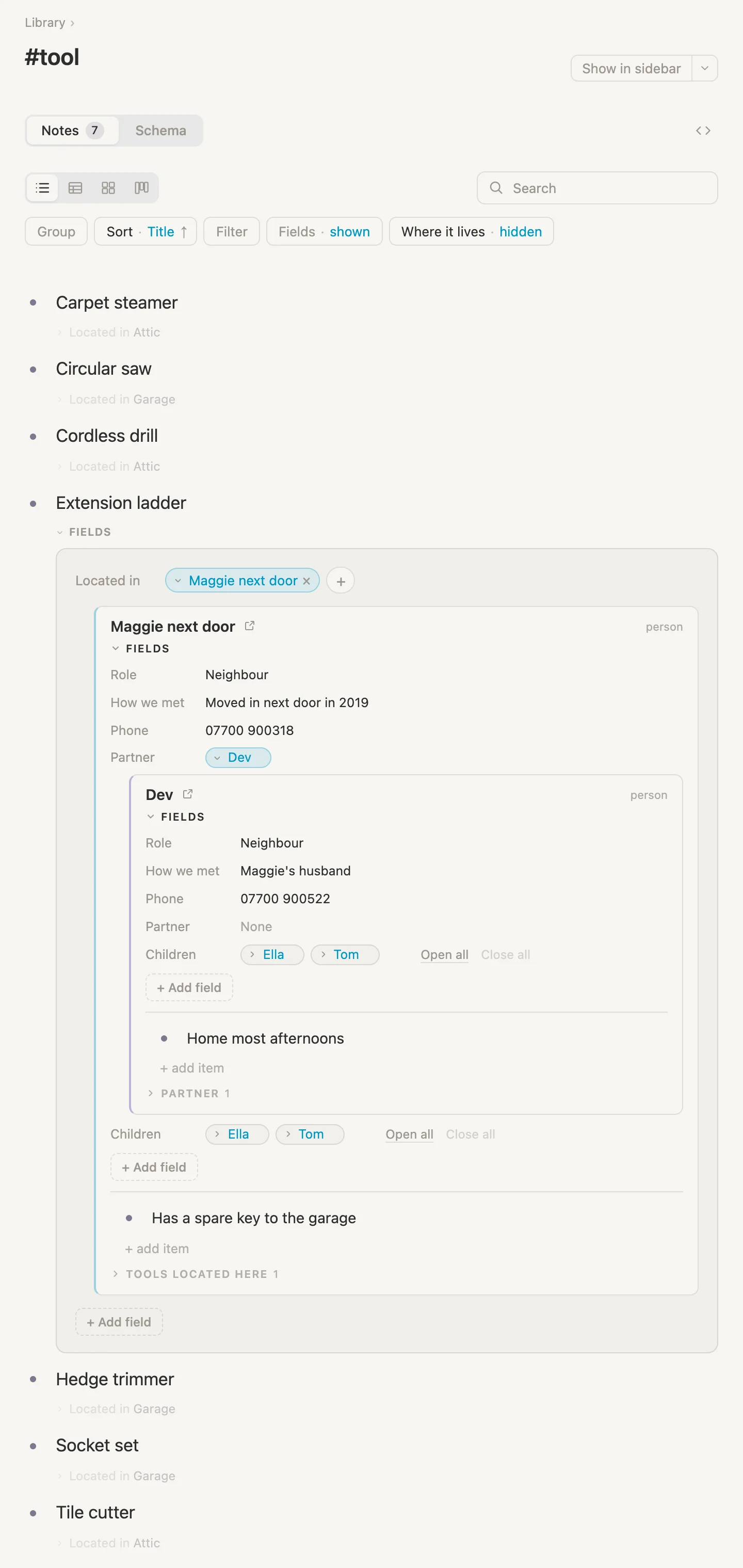Screen dimensions: 743x1568
Task: Collapse the Dev partner chip
Action: coord(238,758)
